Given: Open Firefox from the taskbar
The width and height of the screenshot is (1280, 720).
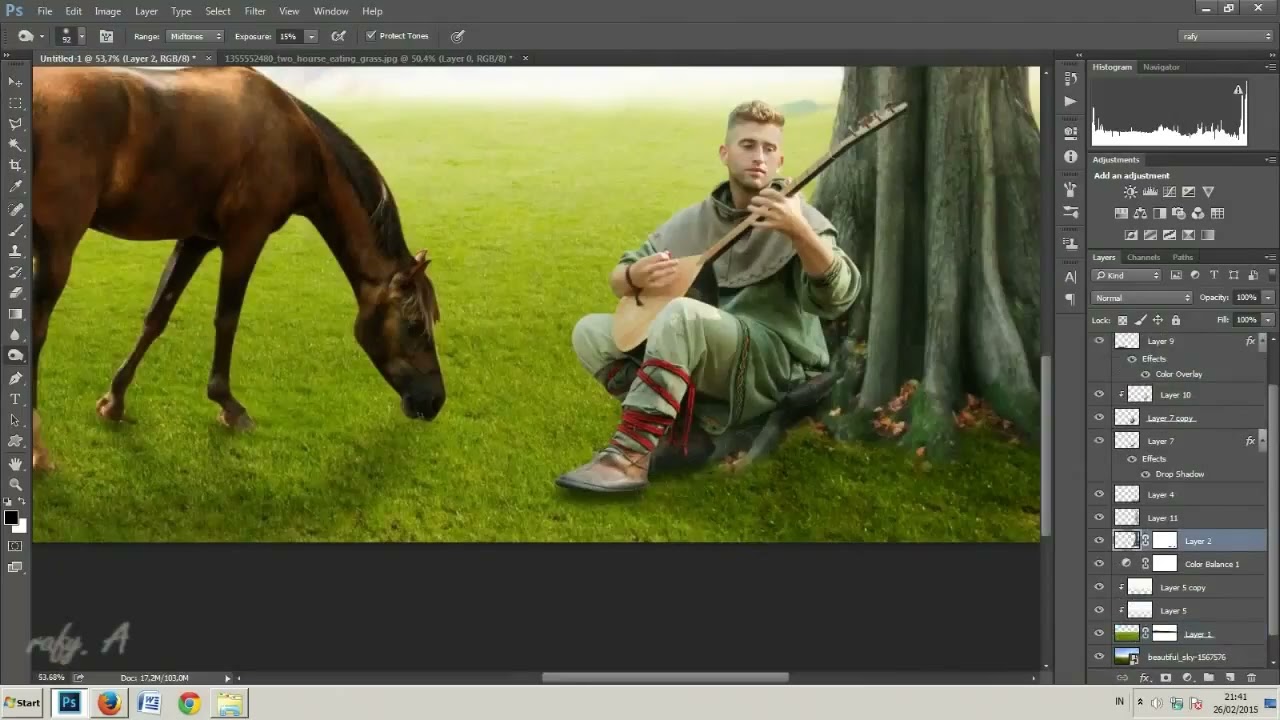Looking at the screenshot, I should pyautogui.click(x=109, y=703).
